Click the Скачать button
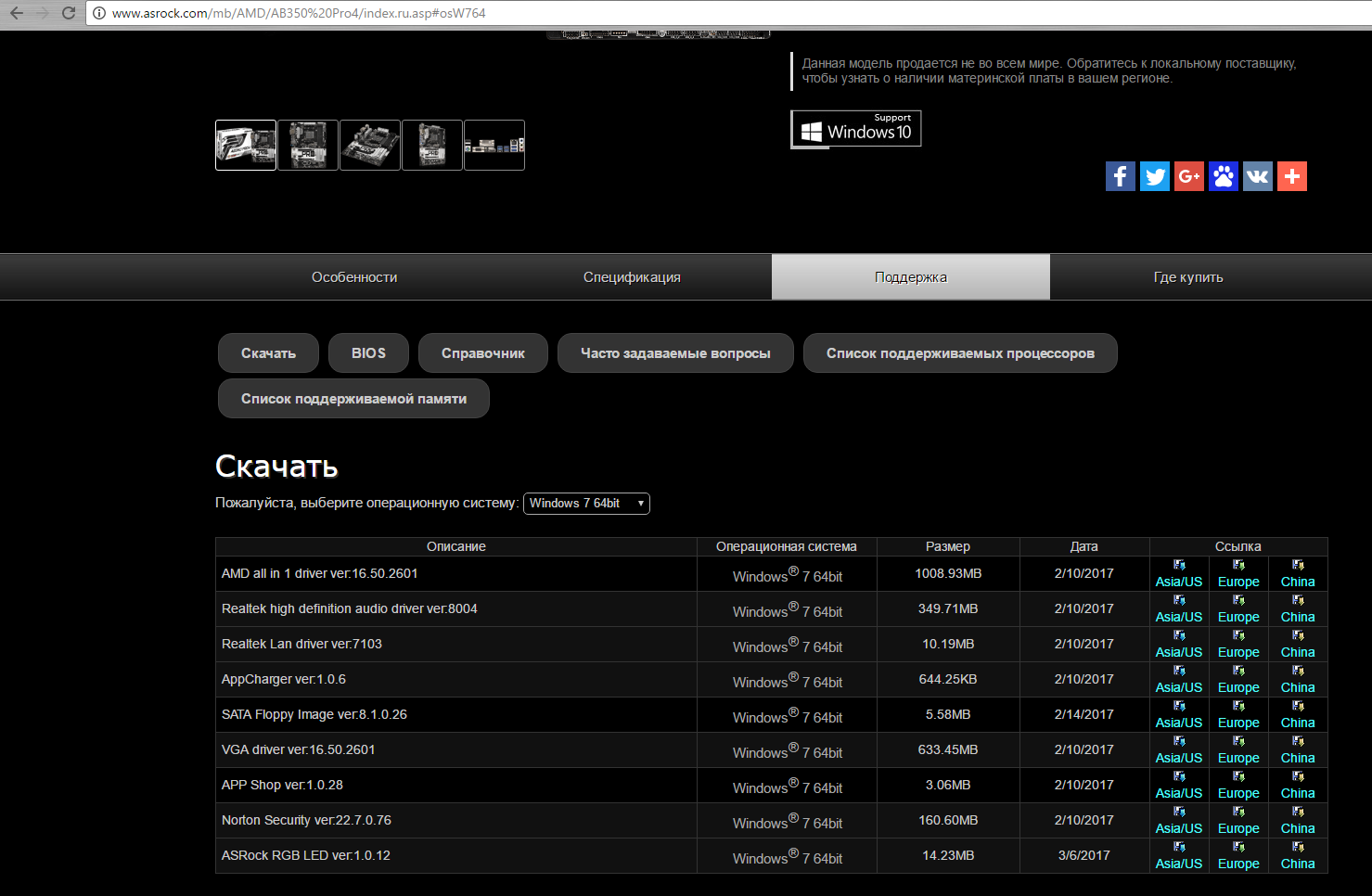This screenshot has width=1372, height=896. [268, 353]
